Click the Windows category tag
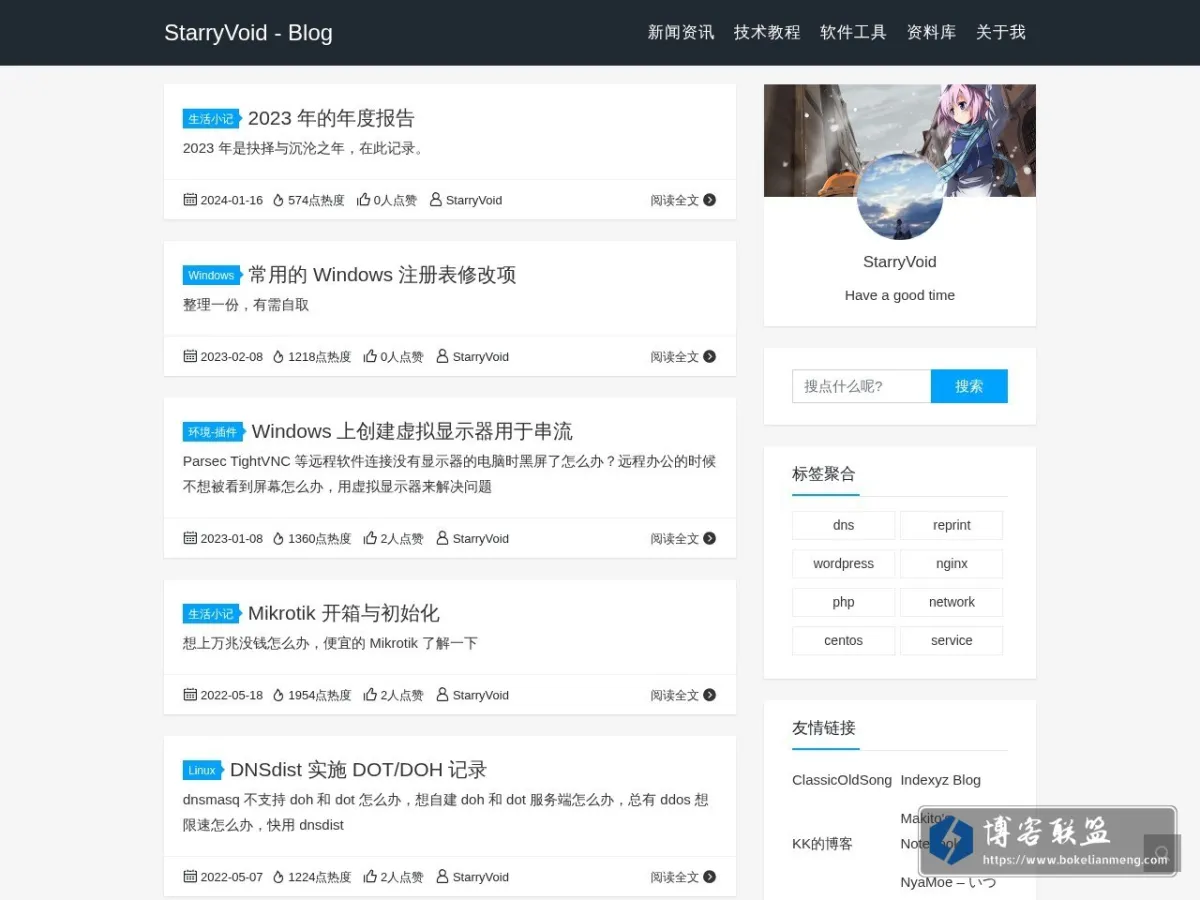 211,275
